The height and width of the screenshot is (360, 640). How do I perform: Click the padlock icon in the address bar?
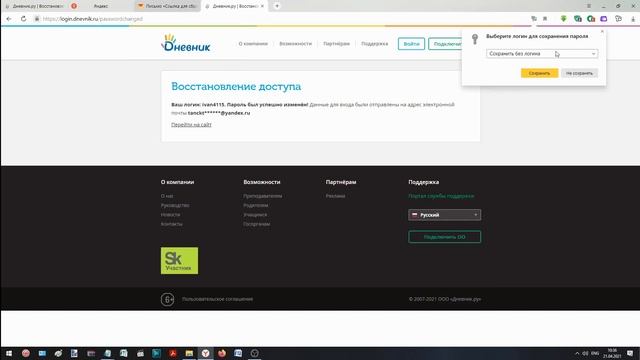pos(37,19)
